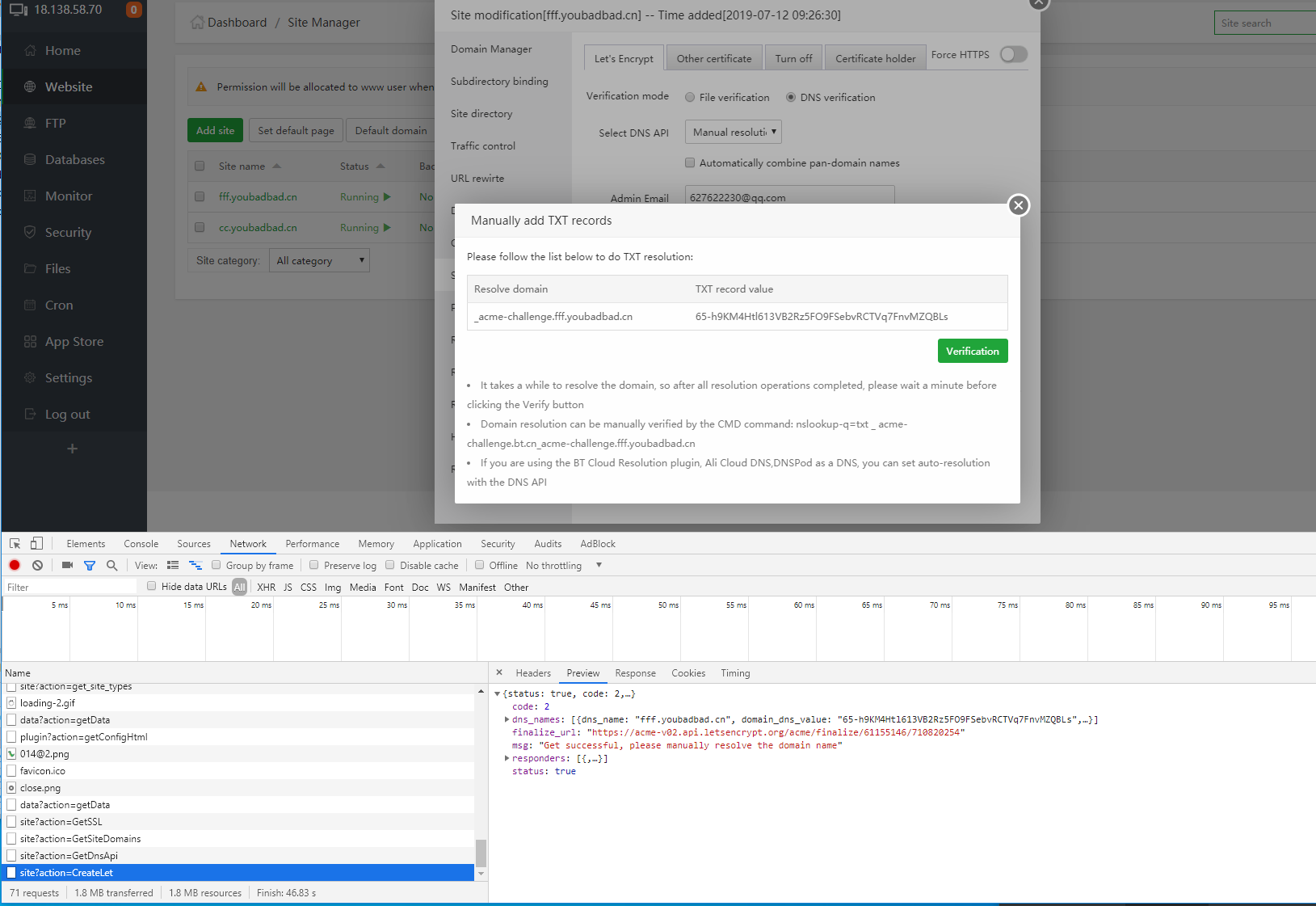The height and width of the screenshot is (906, 1316).
Task: Click the Admin Email input field
Action: coord(789,197)
